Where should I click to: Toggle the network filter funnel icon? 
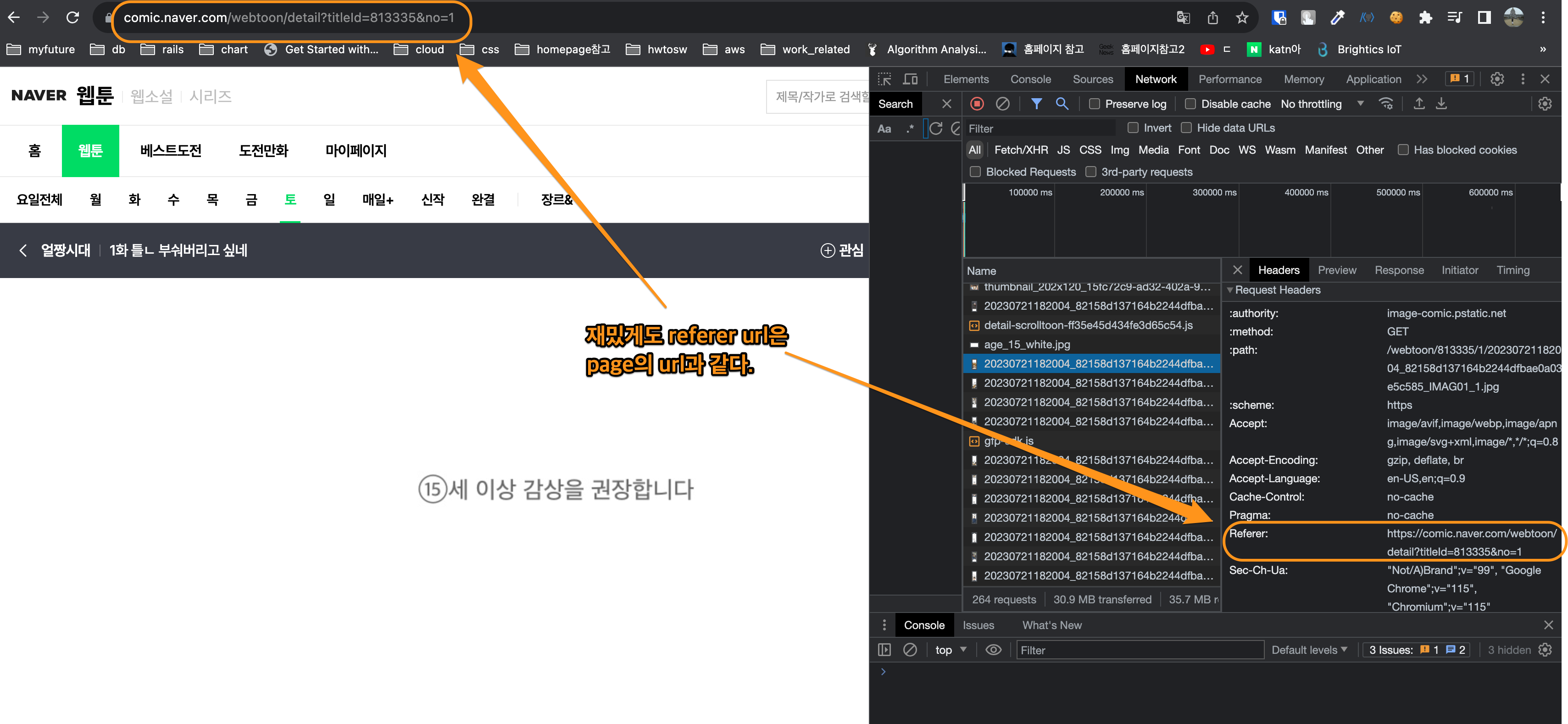[x=1036, y=104]
